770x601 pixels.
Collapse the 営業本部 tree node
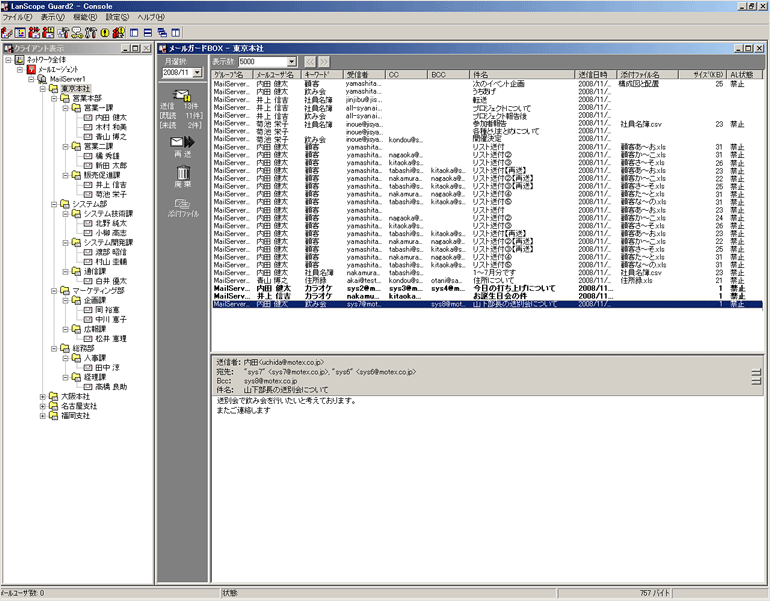[55, 98]
